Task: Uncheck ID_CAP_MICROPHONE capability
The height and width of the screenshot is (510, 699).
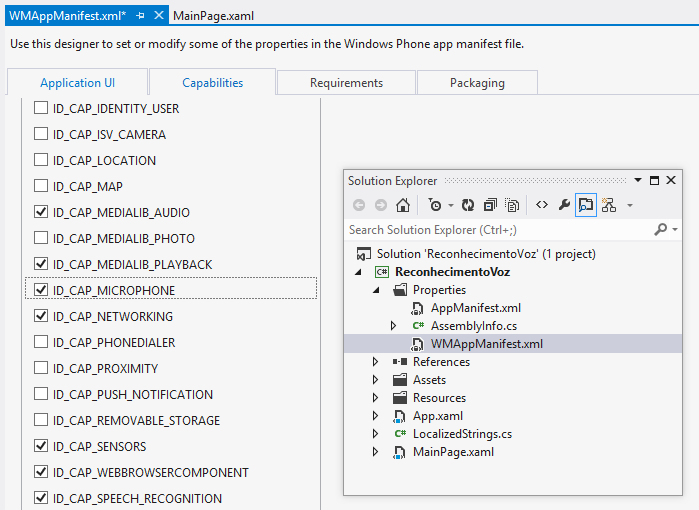Action: point(41,290)
